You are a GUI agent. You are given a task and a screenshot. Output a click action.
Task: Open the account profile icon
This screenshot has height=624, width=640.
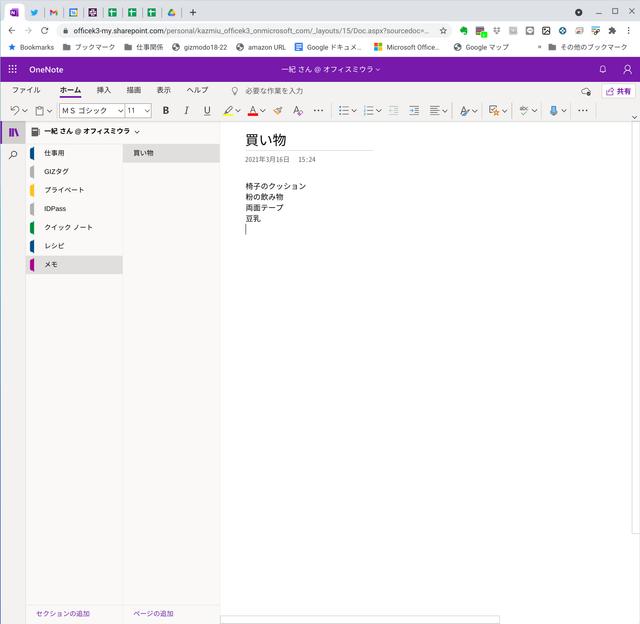(x=627, y=69)
